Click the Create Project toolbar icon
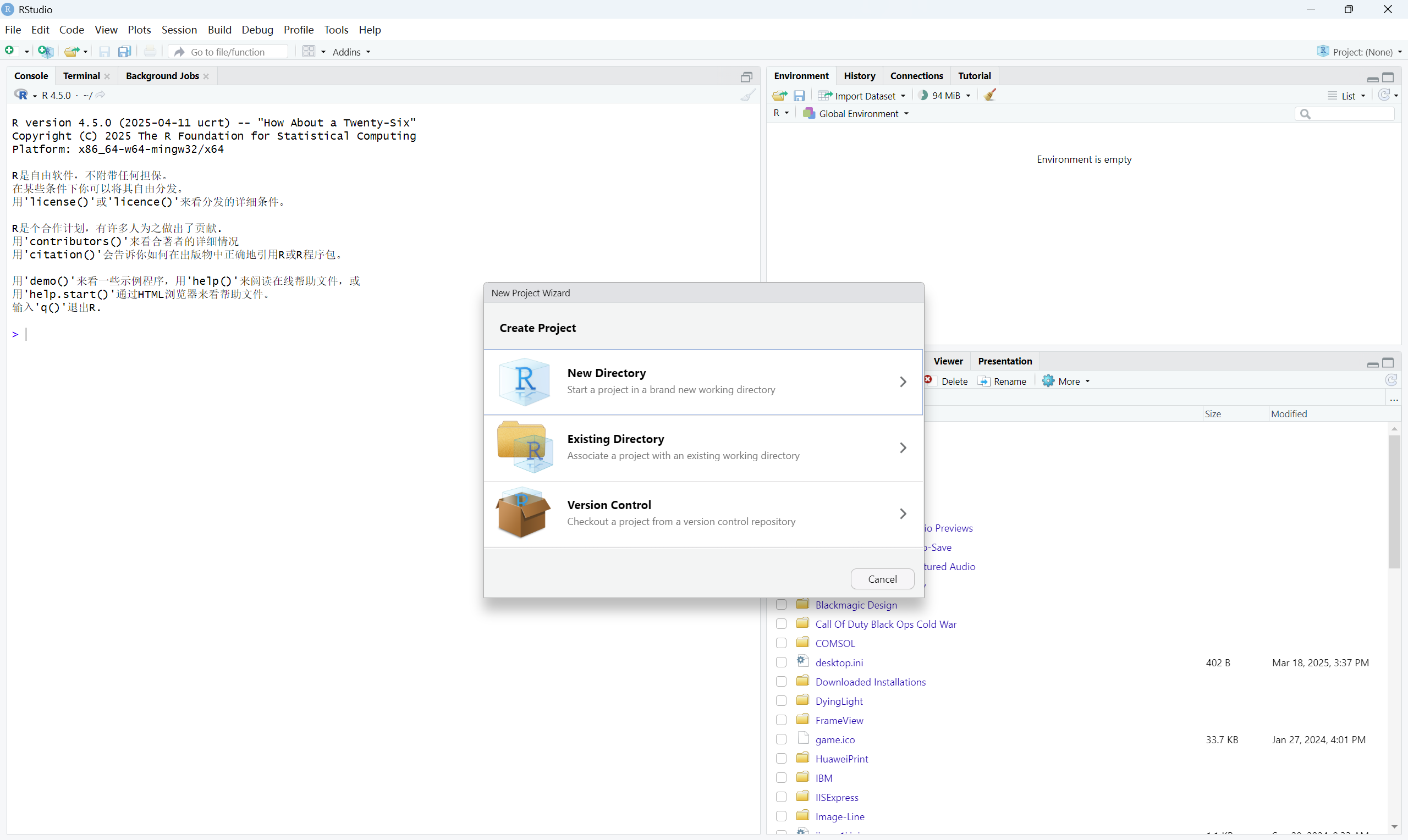The width and height of the screenshot is (1408, 840). [x=45, y=52]
